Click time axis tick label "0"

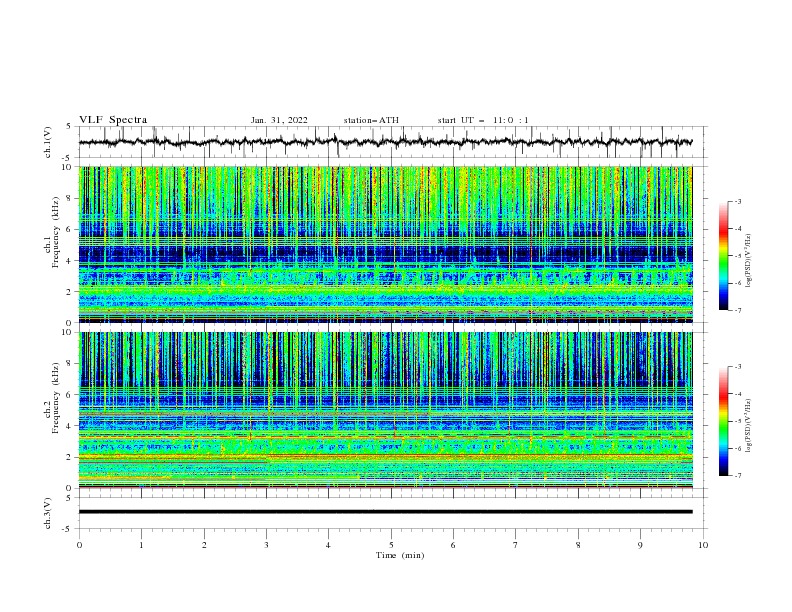[x=79, y=545]
